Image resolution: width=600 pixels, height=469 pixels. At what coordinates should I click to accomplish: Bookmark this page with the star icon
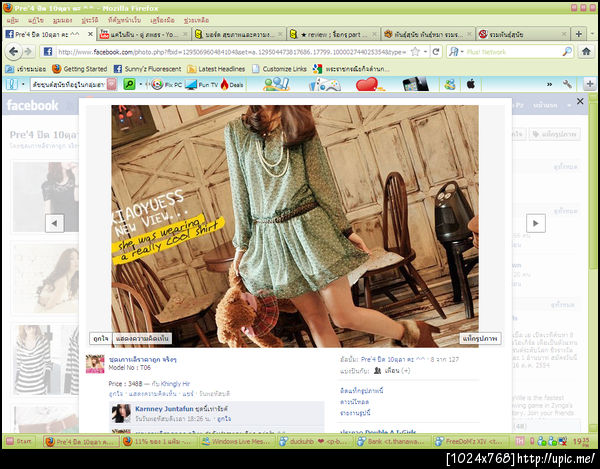point(415,52)
